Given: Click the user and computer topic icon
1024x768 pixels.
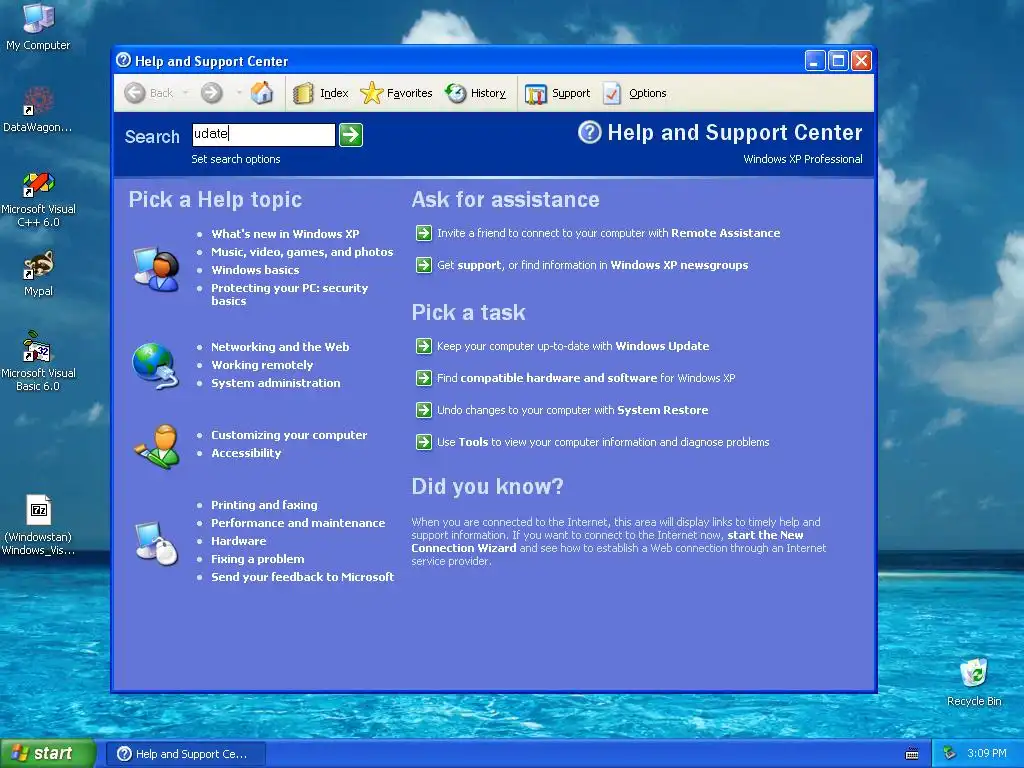Looking at the screenshot, I should 156,269.
